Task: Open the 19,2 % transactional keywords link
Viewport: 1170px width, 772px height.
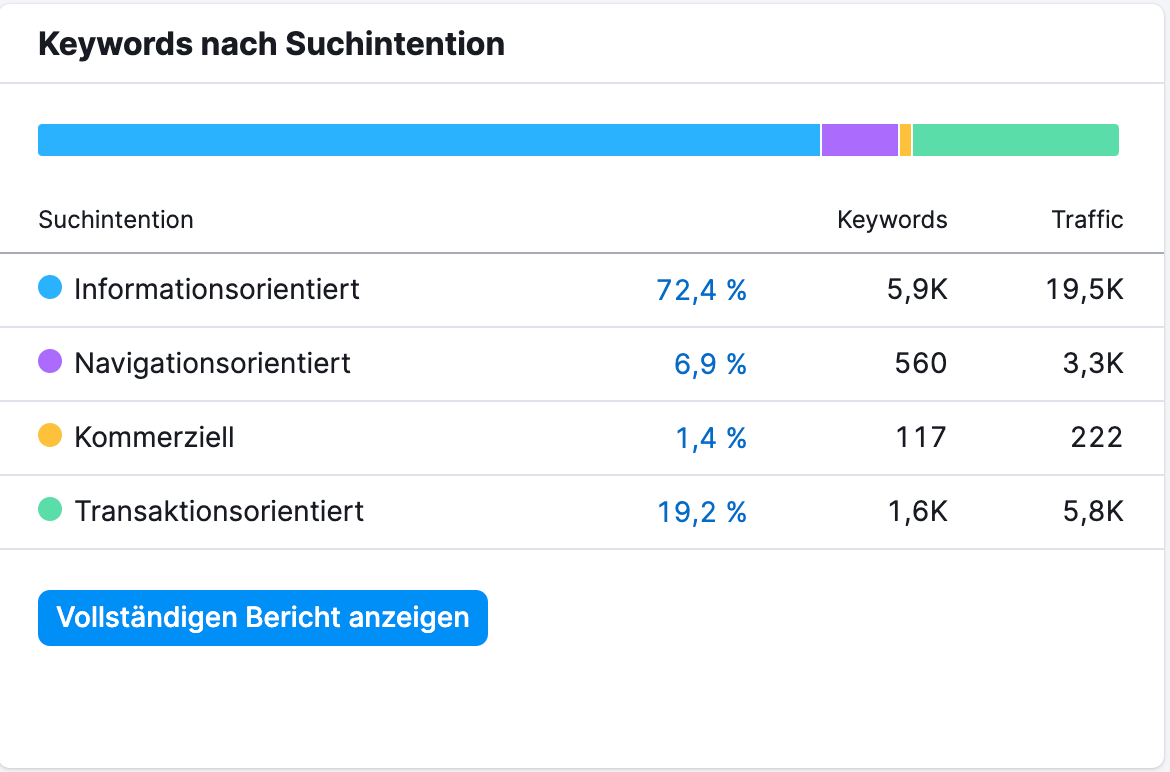Action: 701,512
